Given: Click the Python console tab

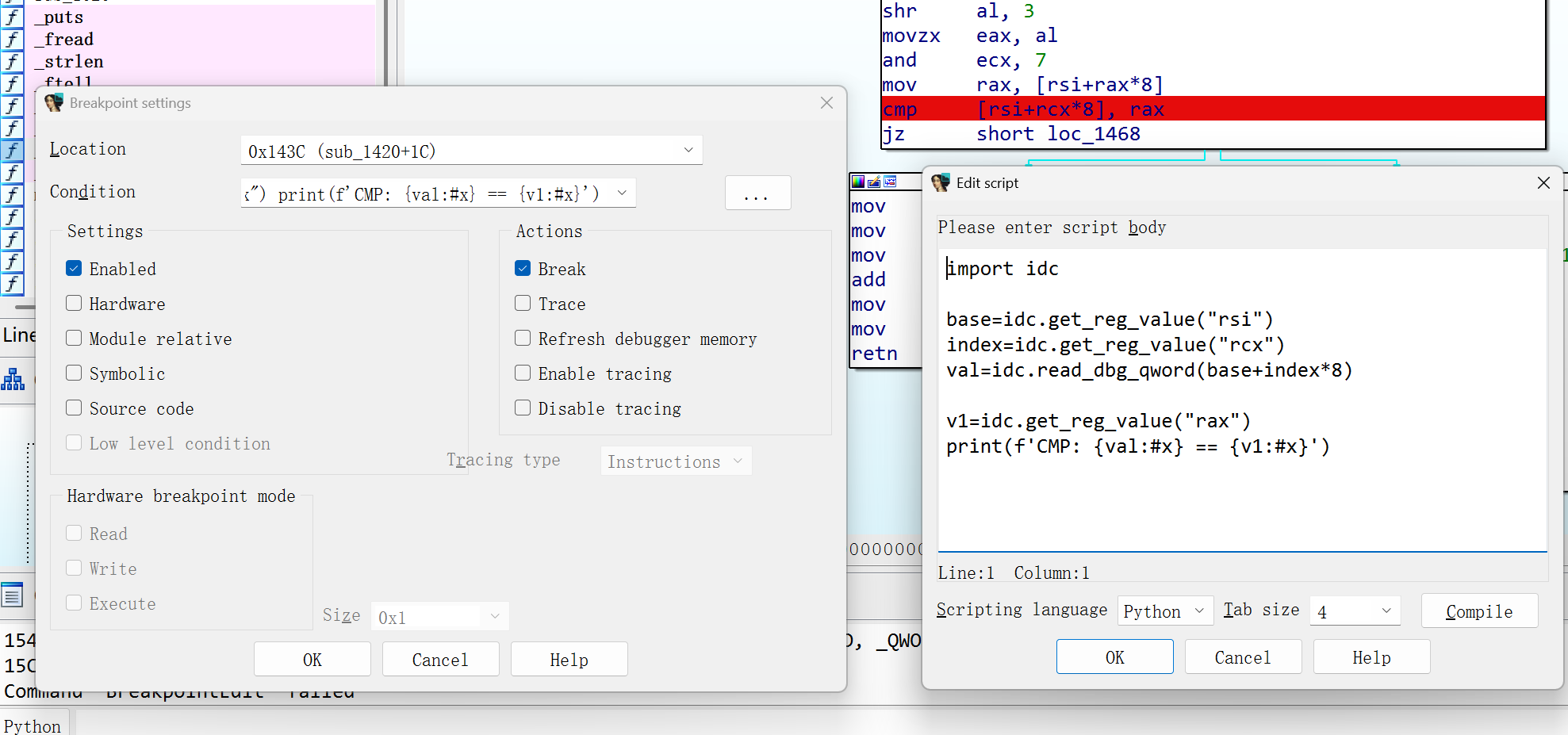Looking at the screenshot, I should click(x=33, y=725).
